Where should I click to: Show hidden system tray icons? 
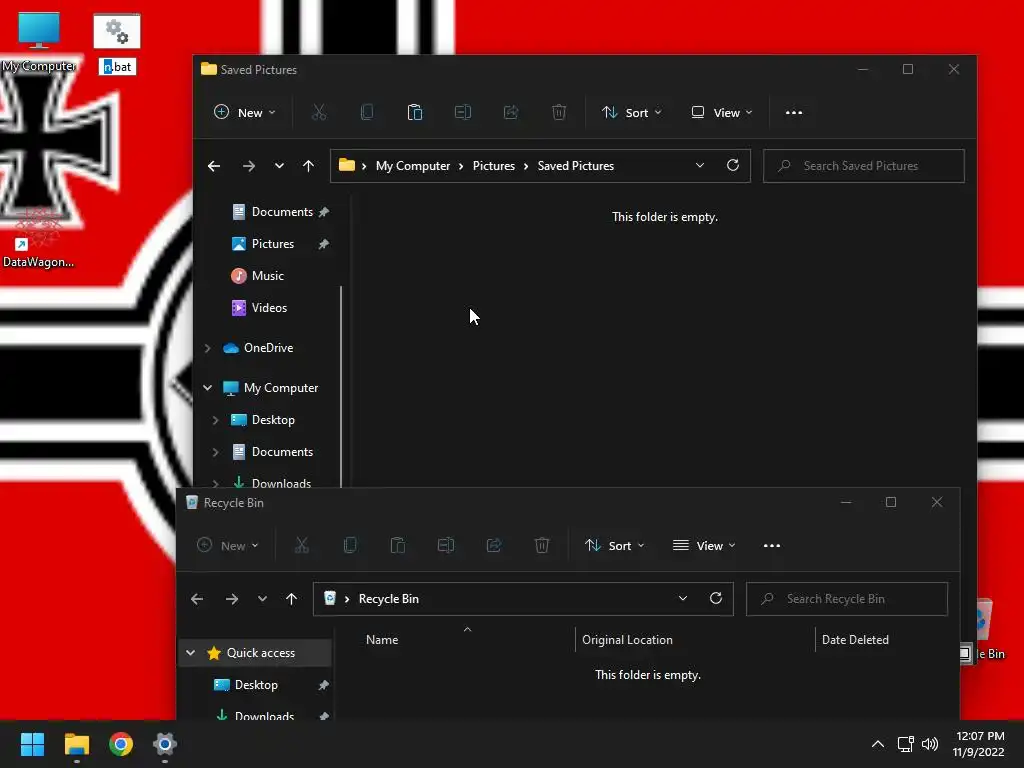pos(878,744)
